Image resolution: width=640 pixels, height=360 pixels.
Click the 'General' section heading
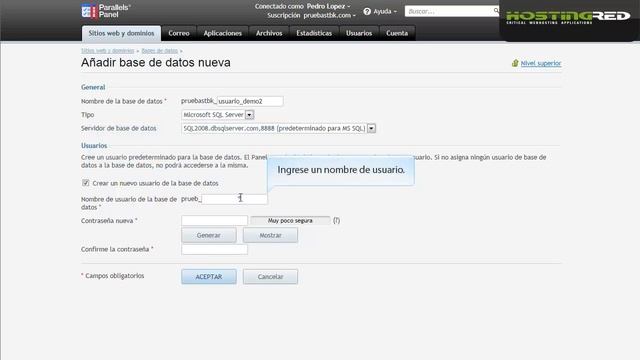[93, 87]
